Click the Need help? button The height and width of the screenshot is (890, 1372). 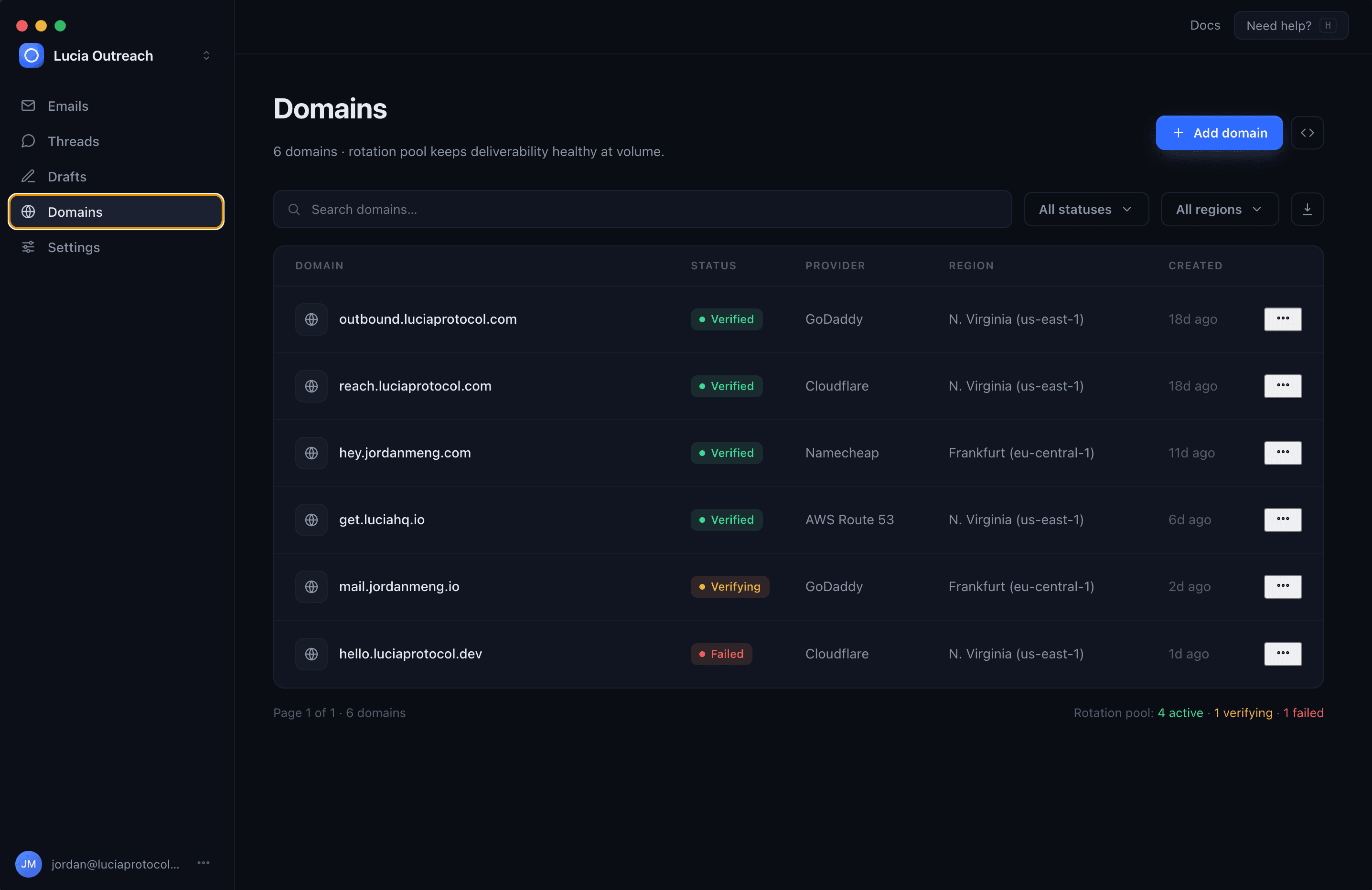pyautogui.click(x=1291, y=25)
